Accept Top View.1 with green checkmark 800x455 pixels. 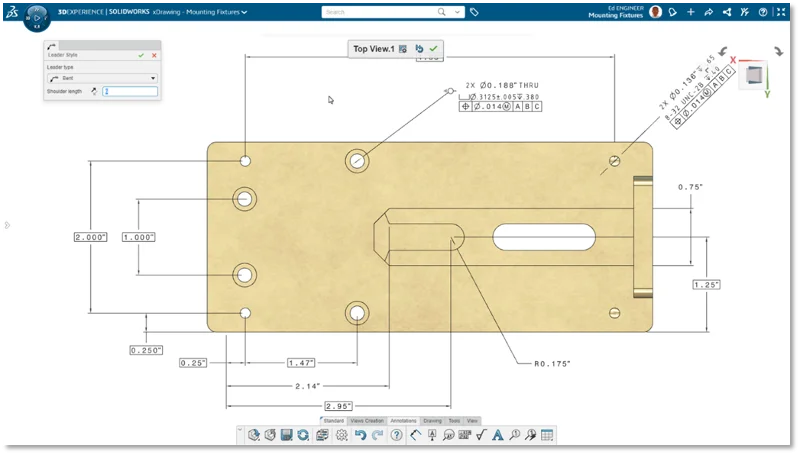[434, 48]
